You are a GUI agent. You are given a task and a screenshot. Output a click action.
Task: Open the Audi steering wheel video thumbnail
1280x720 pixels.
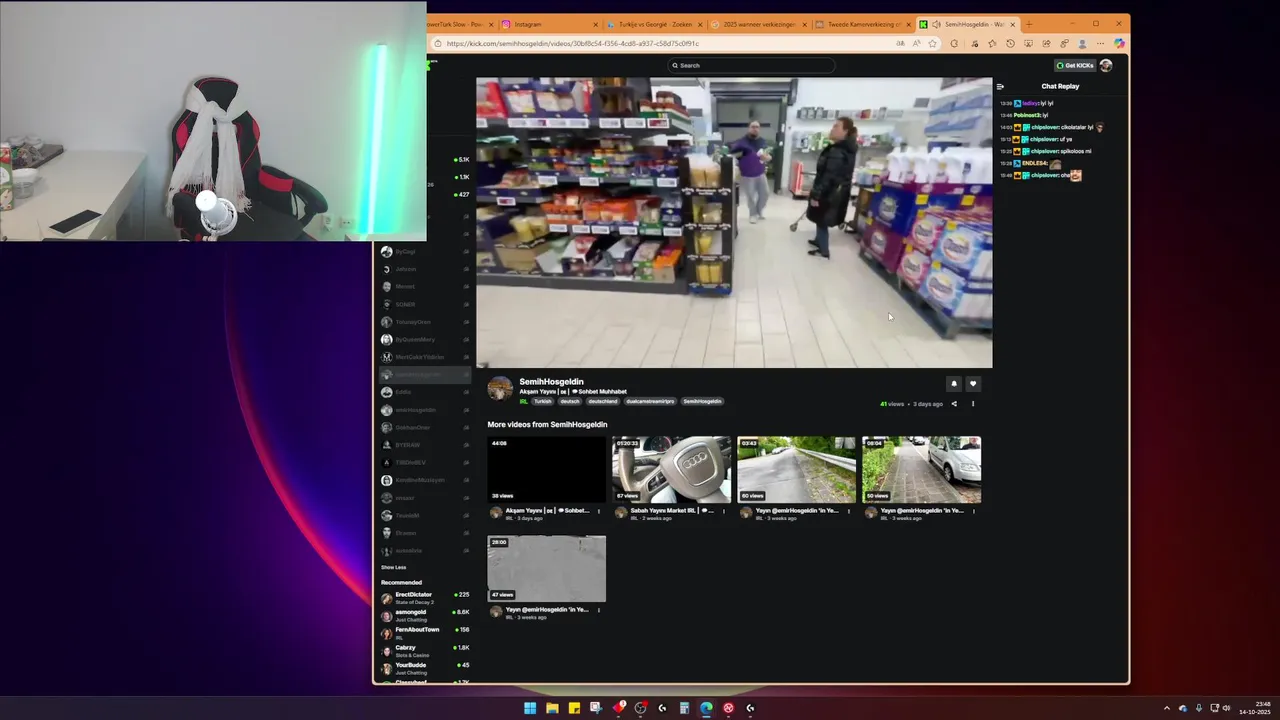[x=671, y=469]
